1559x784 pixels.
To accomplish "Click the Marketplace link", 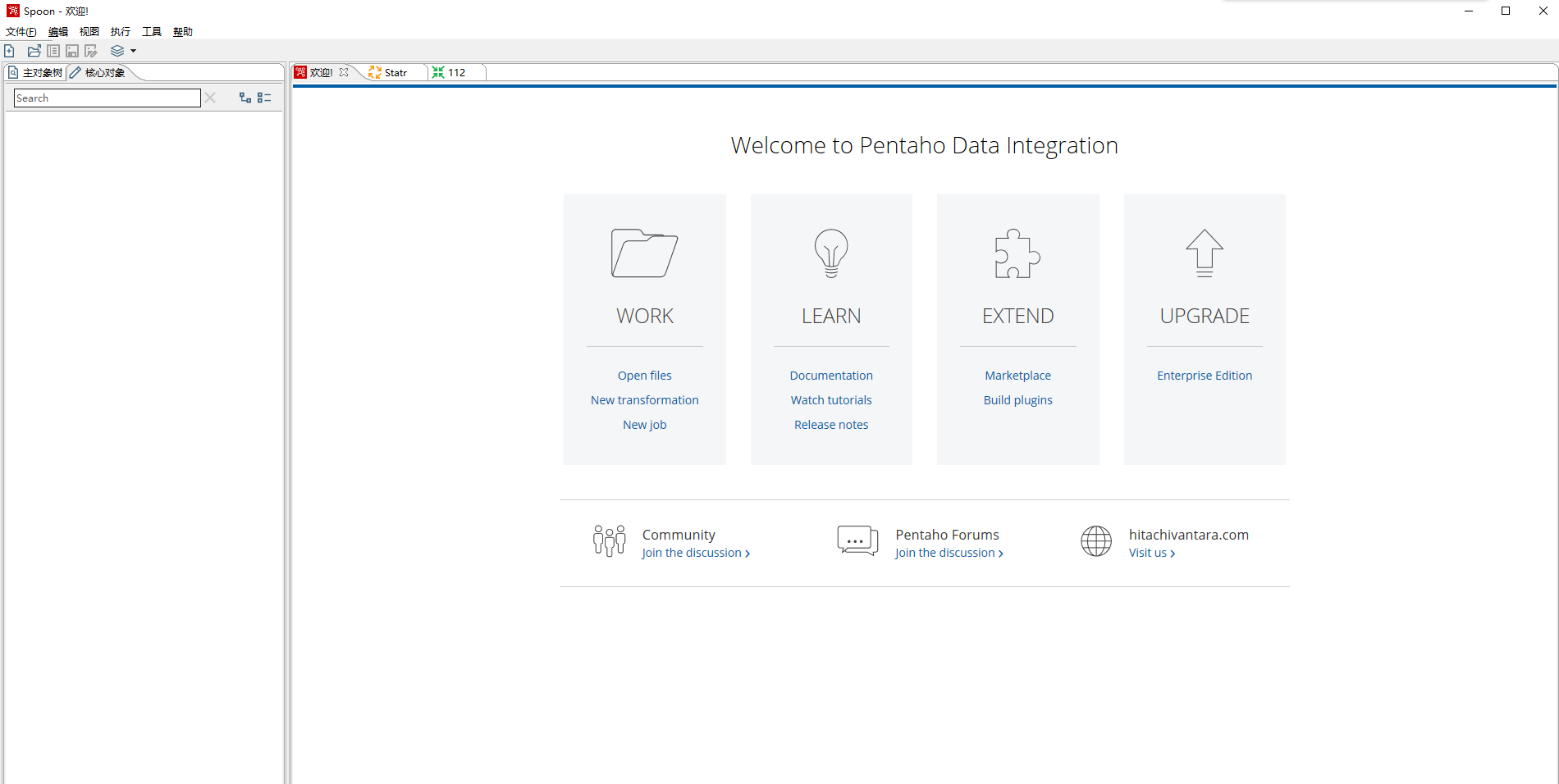I will click(x=1018, y=376).
